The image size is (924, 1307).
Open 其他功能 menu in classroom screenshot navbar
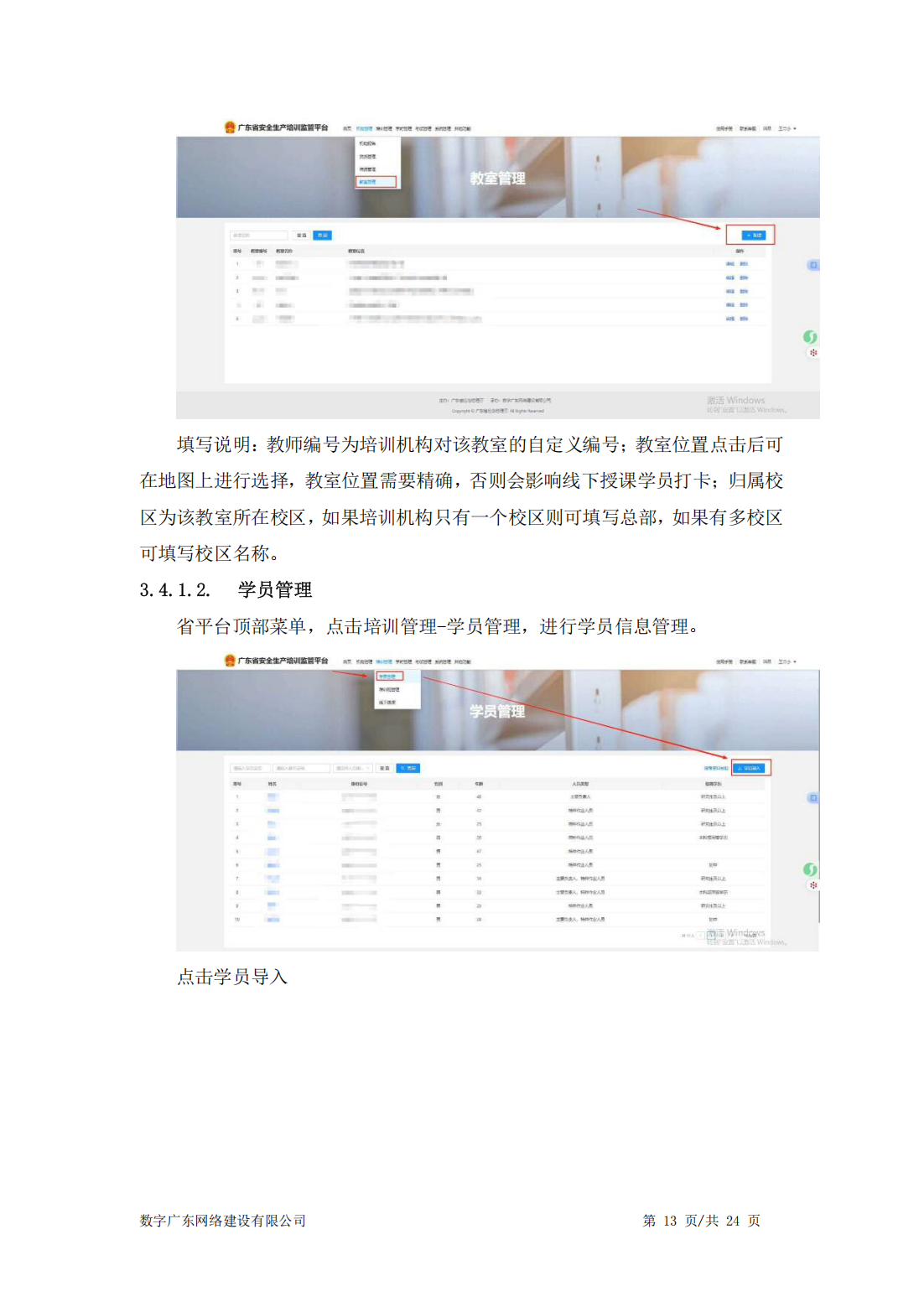pos(462,129)
